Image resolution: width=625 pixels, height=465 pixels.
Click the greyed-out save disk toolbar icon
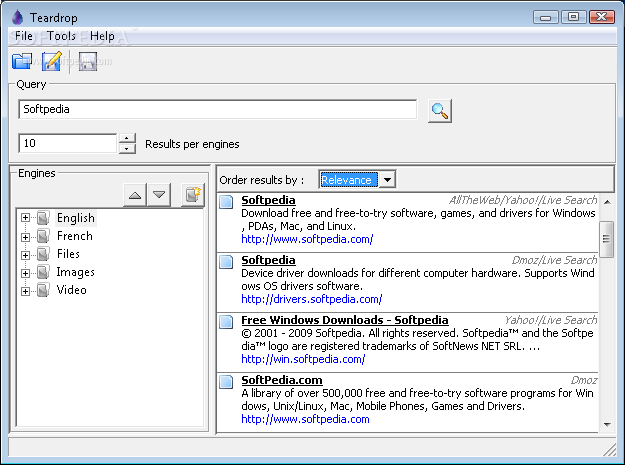pos(88,61)
